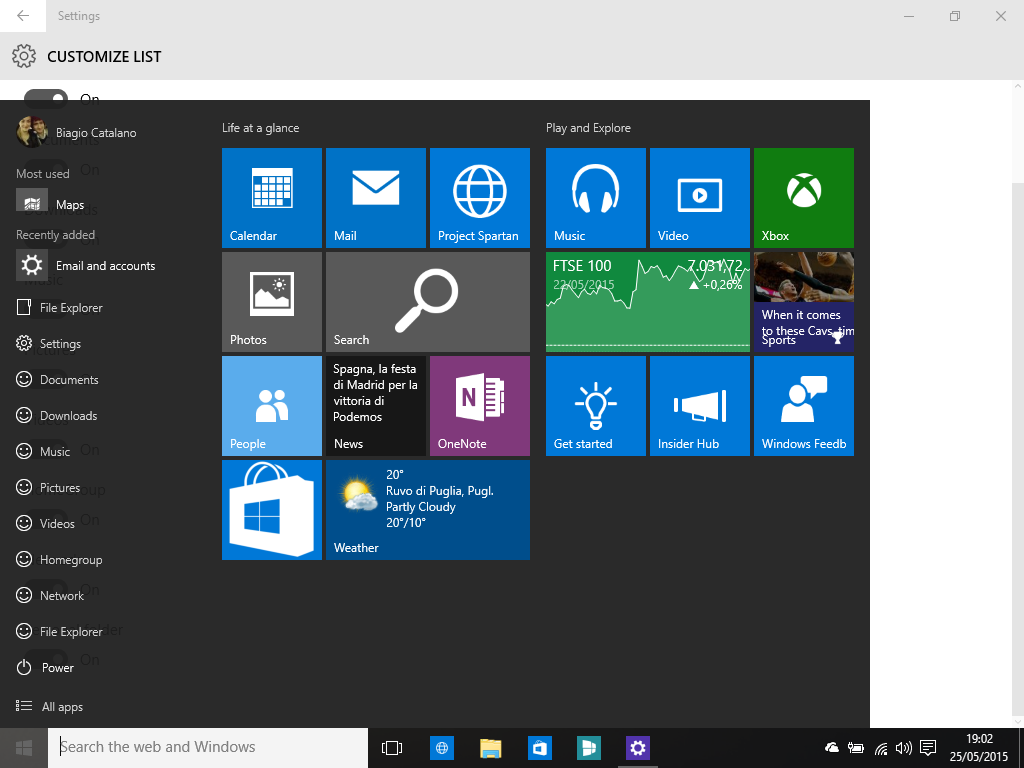Open Settings from the Start menu list
Image resolution: width=1024 pixels, height=768 pixels.
click(48, 344)
